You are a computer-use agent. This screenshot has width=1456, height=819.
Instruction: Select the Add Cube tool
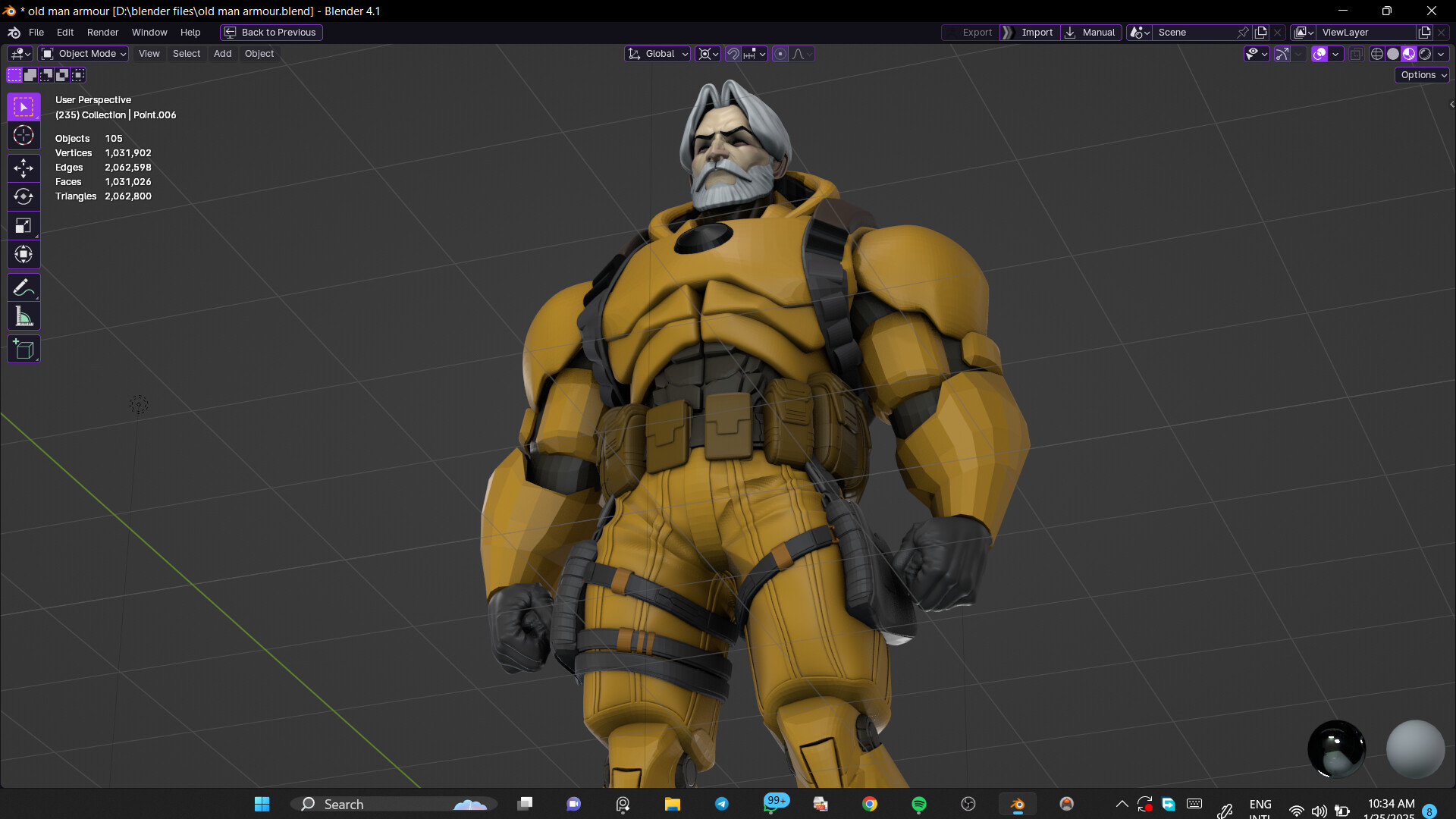[24, 349]
